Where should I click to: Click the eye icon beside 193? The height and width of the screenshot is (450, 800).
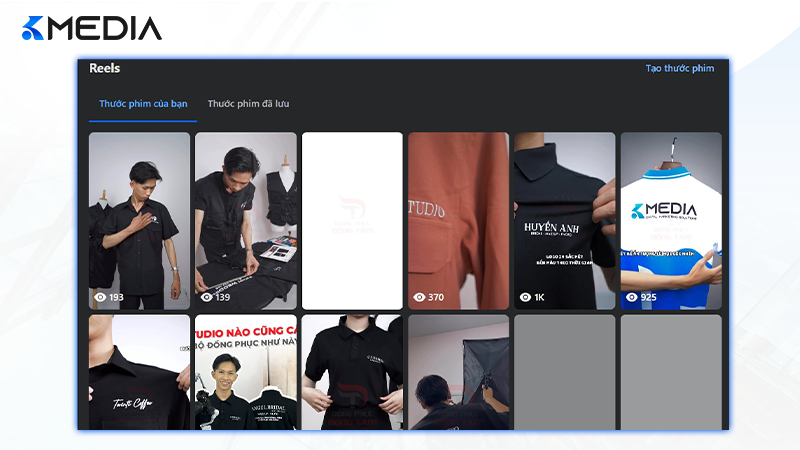100,297
